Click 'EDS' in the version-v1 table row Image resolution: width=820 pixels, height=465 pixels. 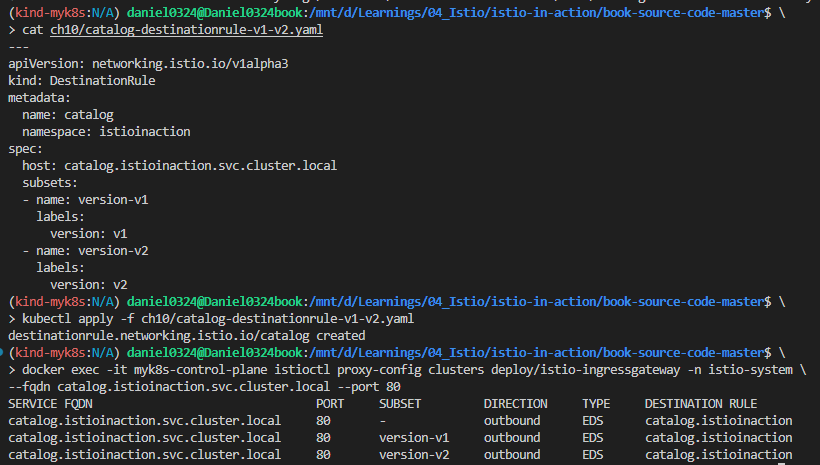click(x=593, y=438)
